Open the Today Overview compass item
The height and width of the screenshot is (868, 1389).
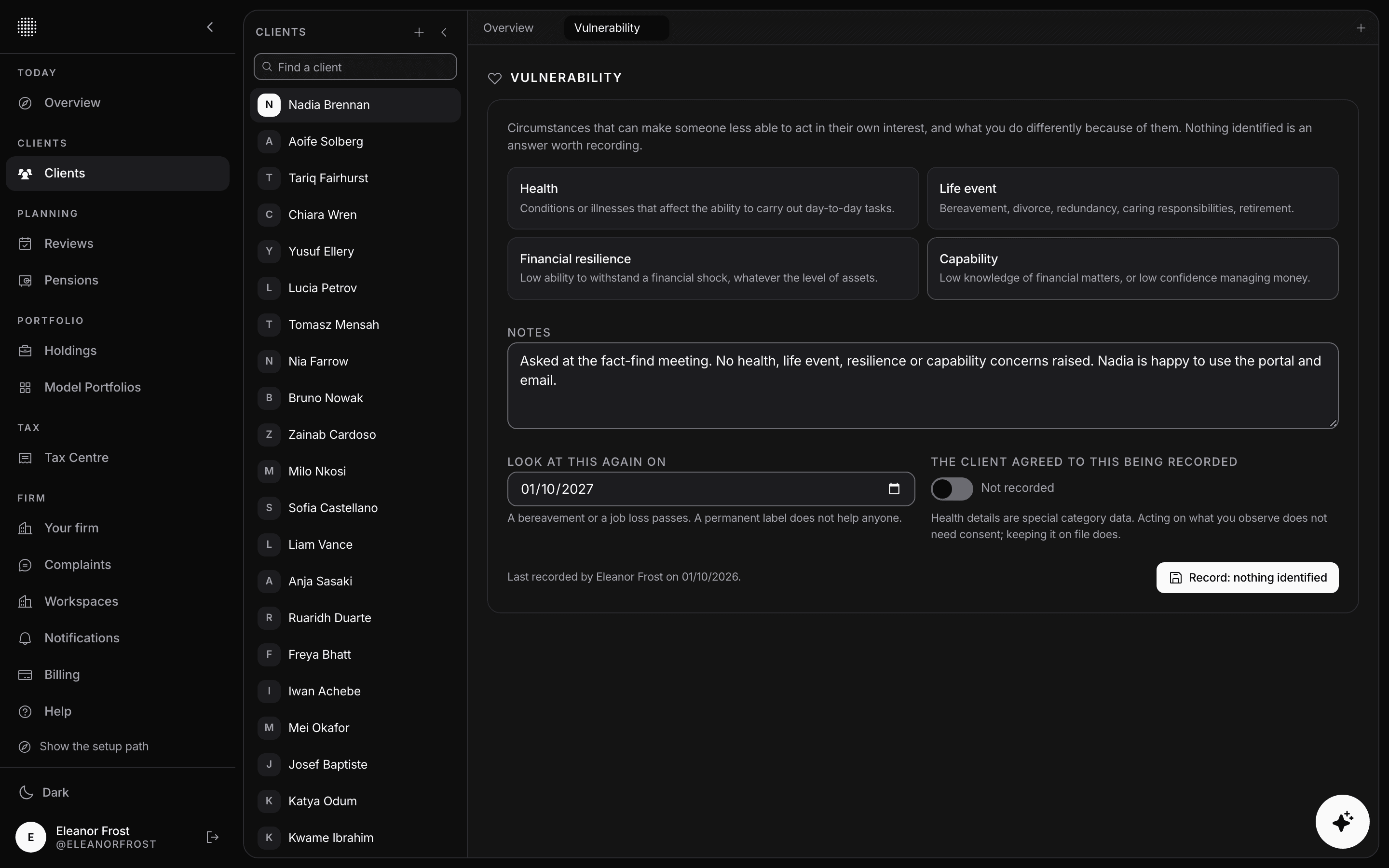tap(117, 103)
